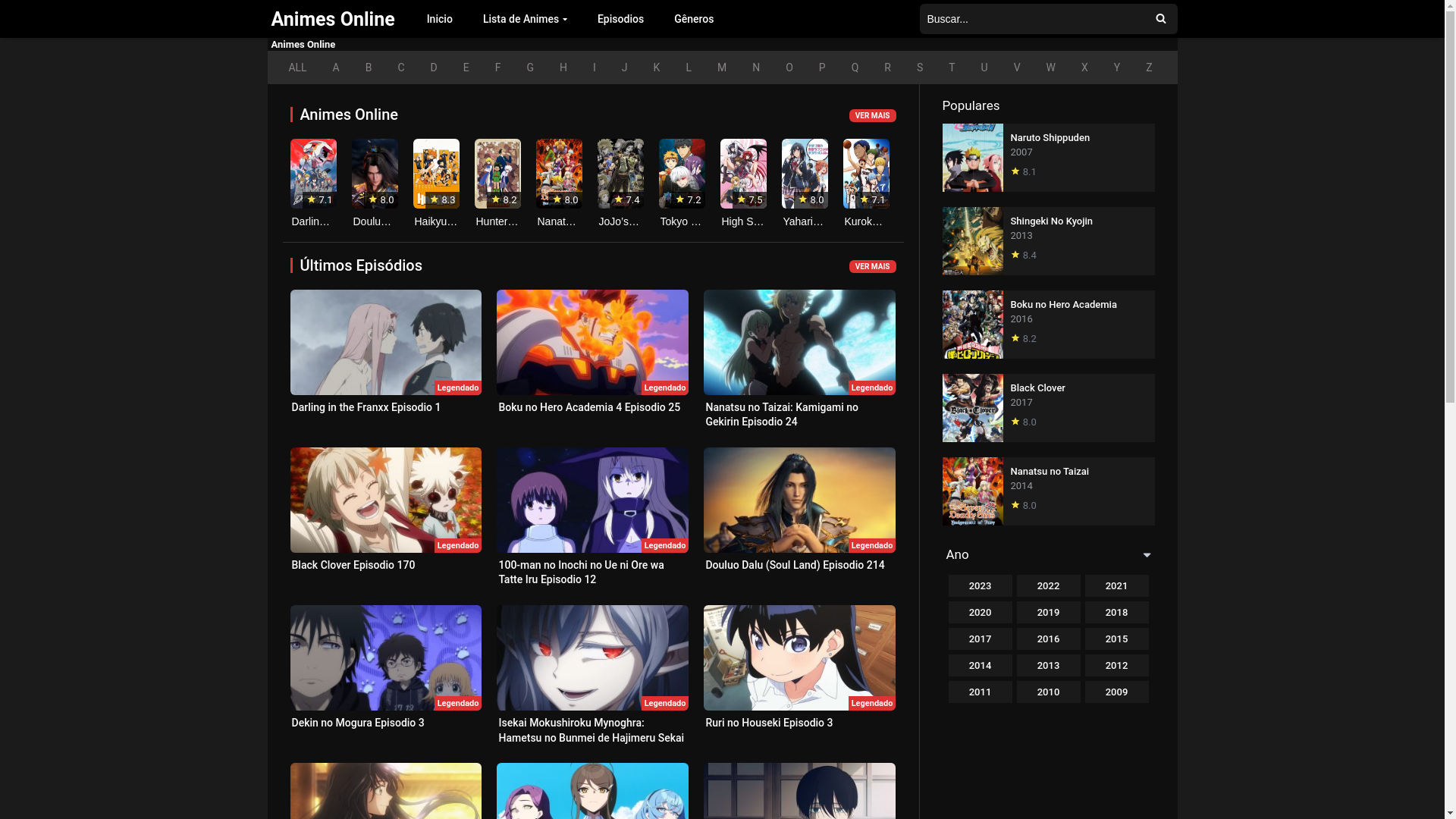
Task: Click the Animes Online site logo
Action: 332,19
